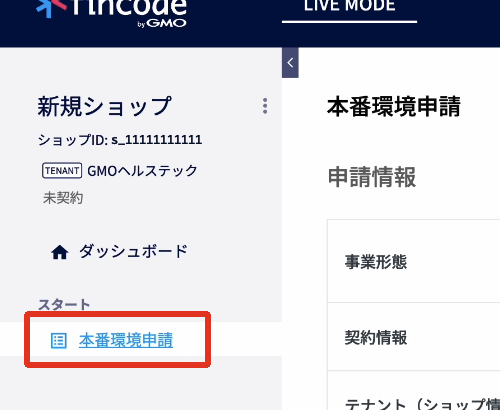The image size is (500, 410).
Task: Click the 本番環境申請 page title
Action: click(394, 107)
